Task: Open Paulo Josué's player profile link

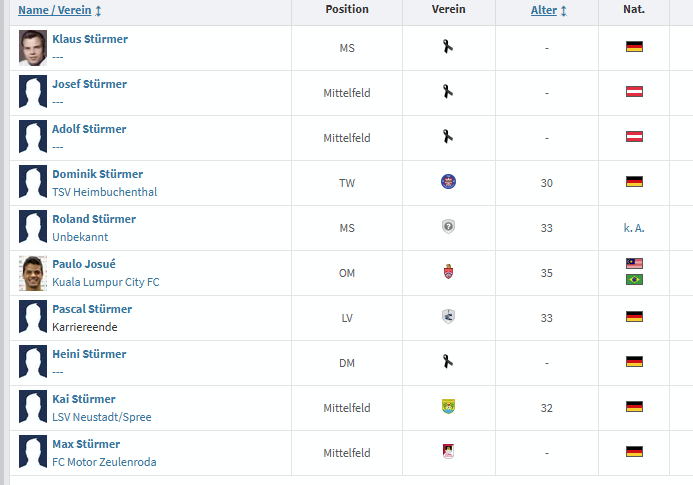Action: [84, 264]
